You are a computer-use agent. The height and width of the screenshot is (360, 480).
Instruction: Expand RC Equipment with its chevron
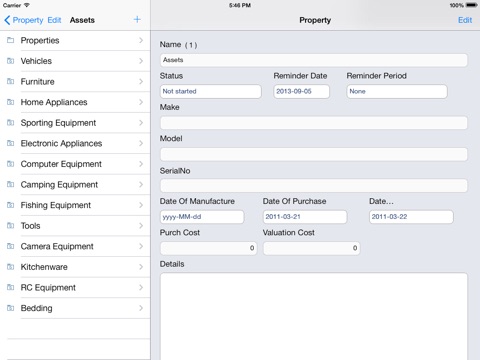141,287
